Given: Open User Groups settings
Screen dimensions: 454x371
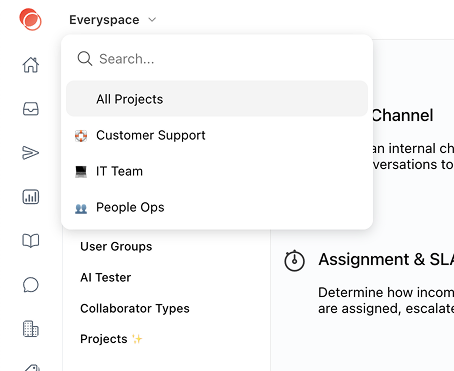Looking at the screenshot, I should point(116,246).
